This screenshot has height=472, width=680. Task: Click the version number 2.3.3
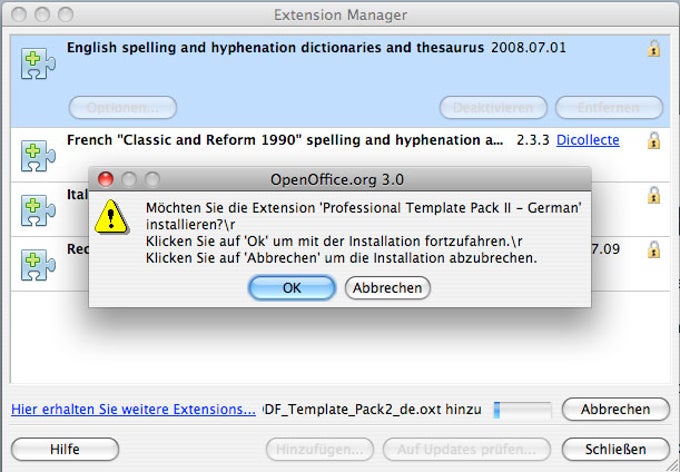pos(533,140)
